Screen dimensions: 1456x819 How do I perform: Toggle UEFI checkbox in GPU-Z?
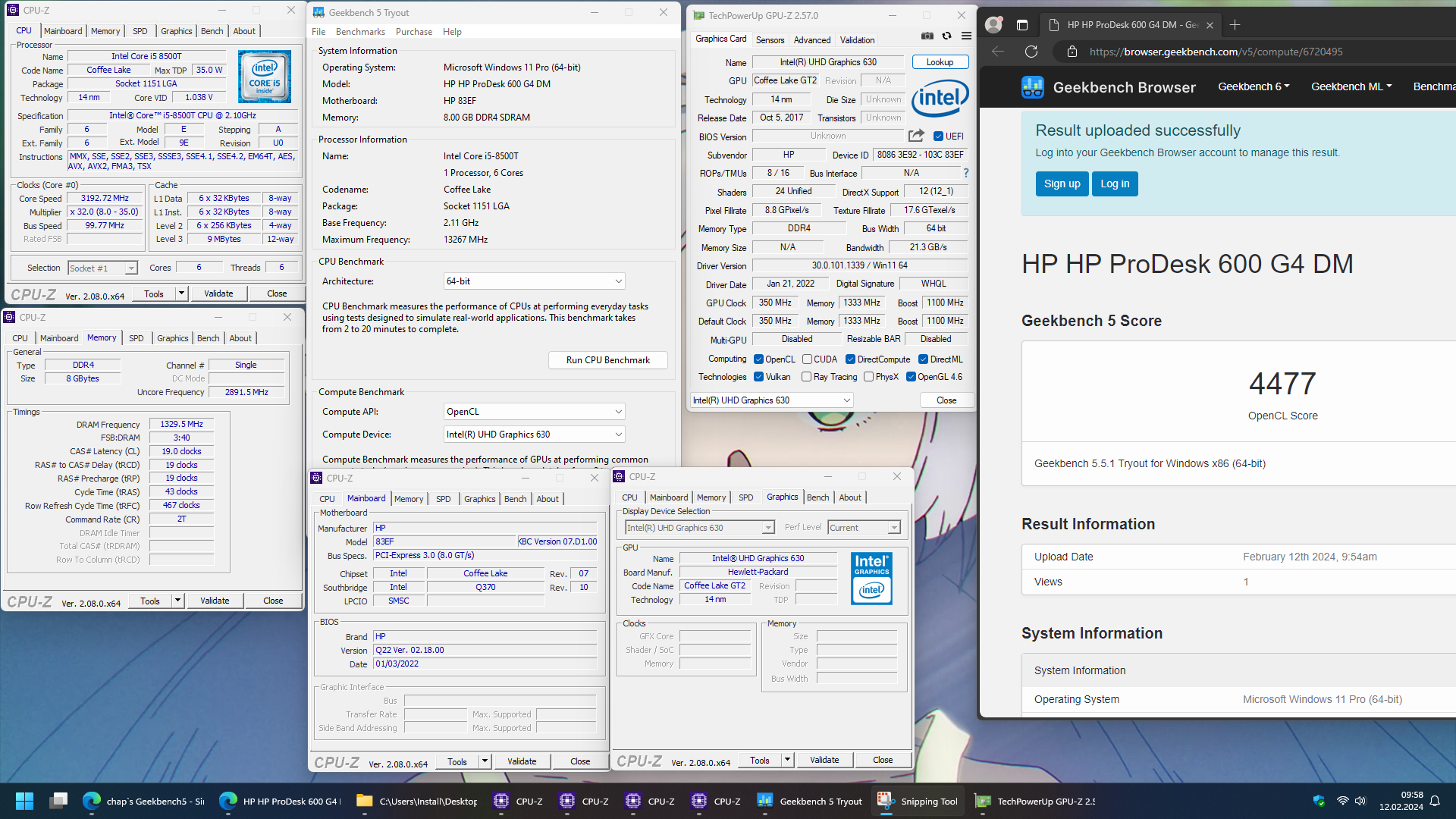938,136
